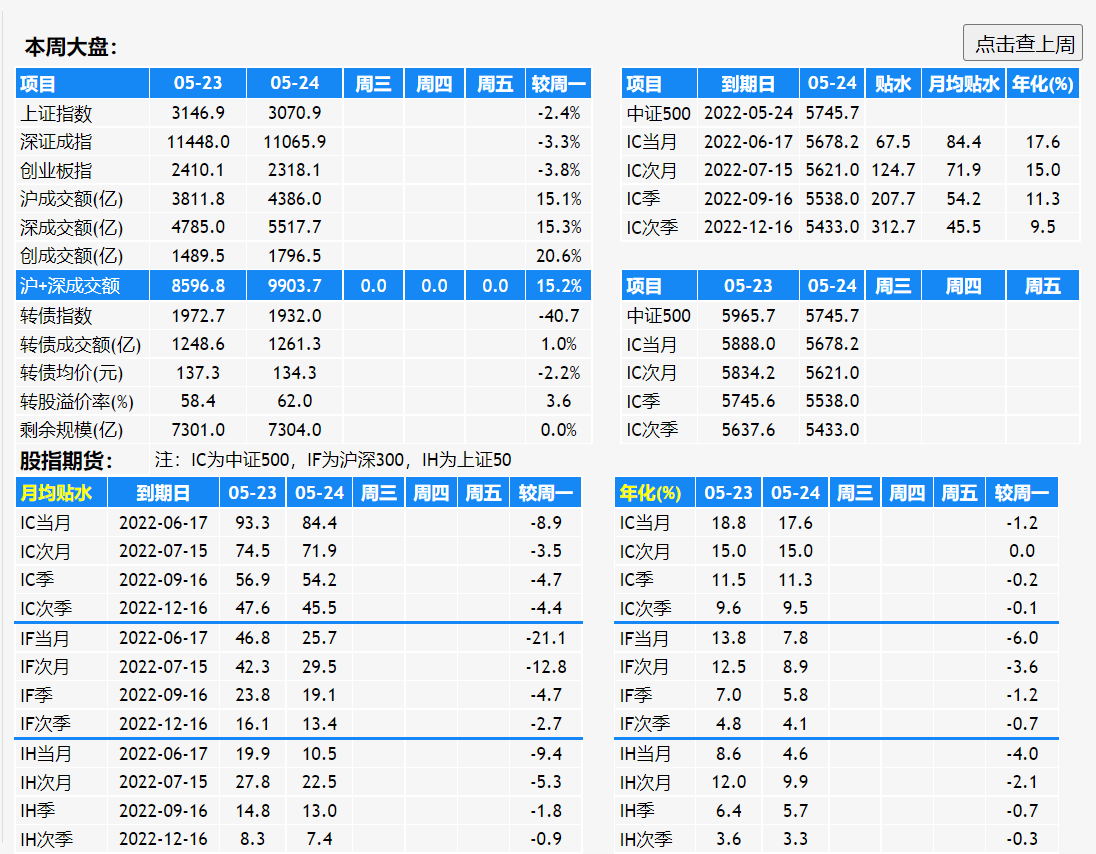Click the 点击查上周 button
Screen dimensions: 1096x854
pos(1023,44)
